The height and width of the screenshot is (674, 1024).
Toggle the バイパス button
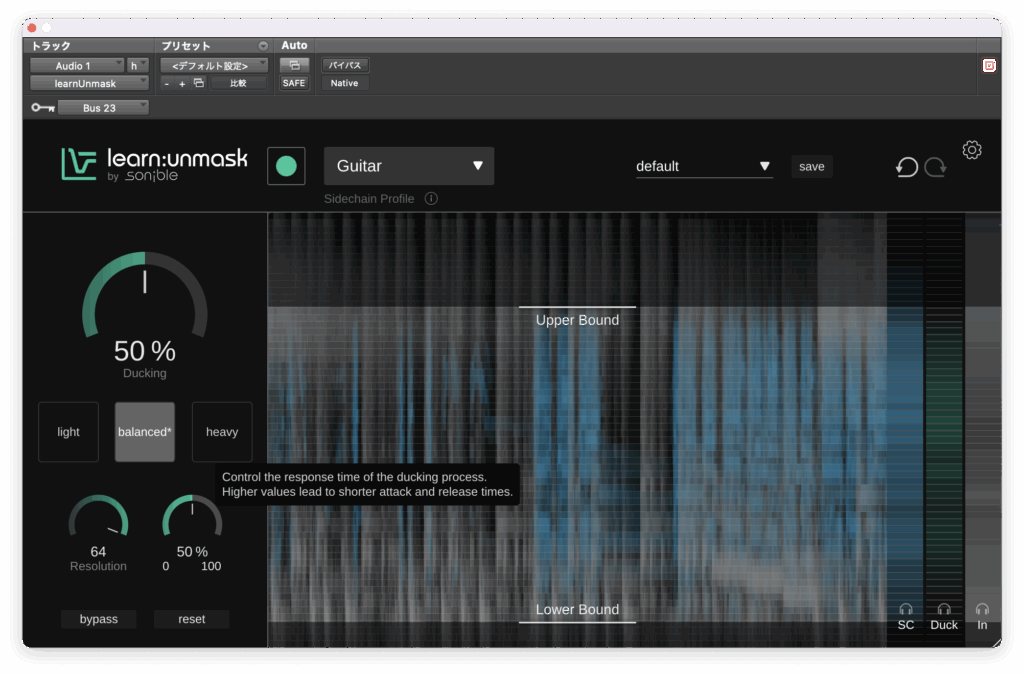[x=345, y=65]
